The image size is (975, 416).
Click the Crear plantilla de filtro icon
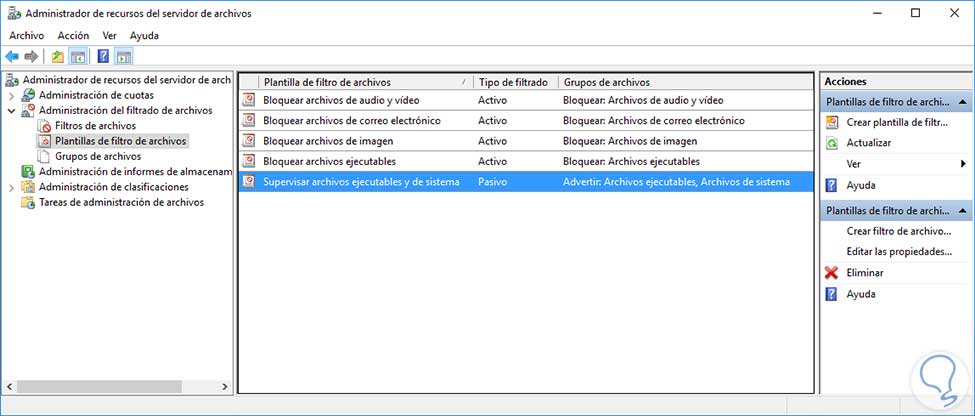(832, 122)
